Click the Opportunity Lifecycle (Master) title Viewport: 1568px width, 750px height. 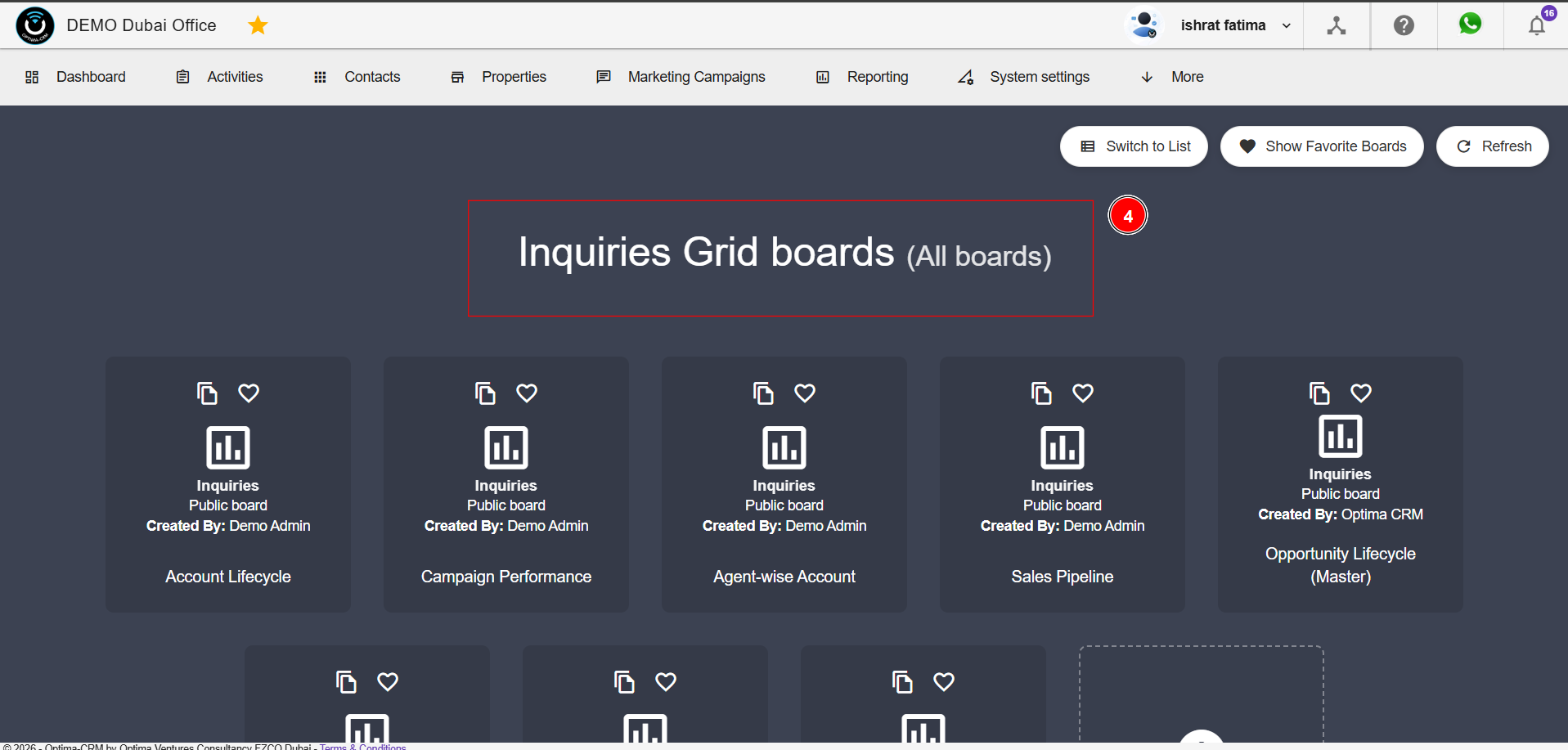1341,565
